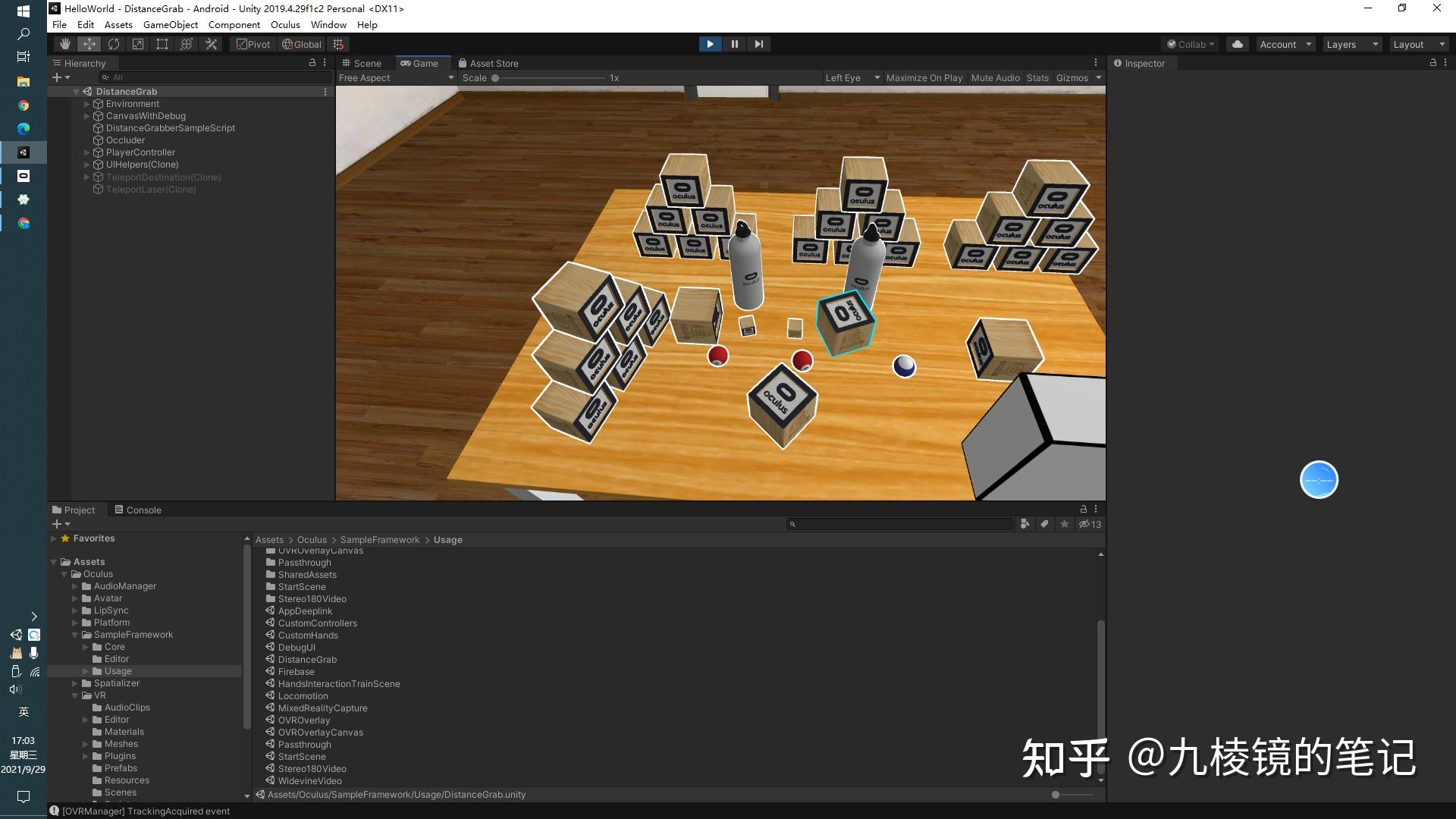Lock the Inspector panel

[1432, 63]
